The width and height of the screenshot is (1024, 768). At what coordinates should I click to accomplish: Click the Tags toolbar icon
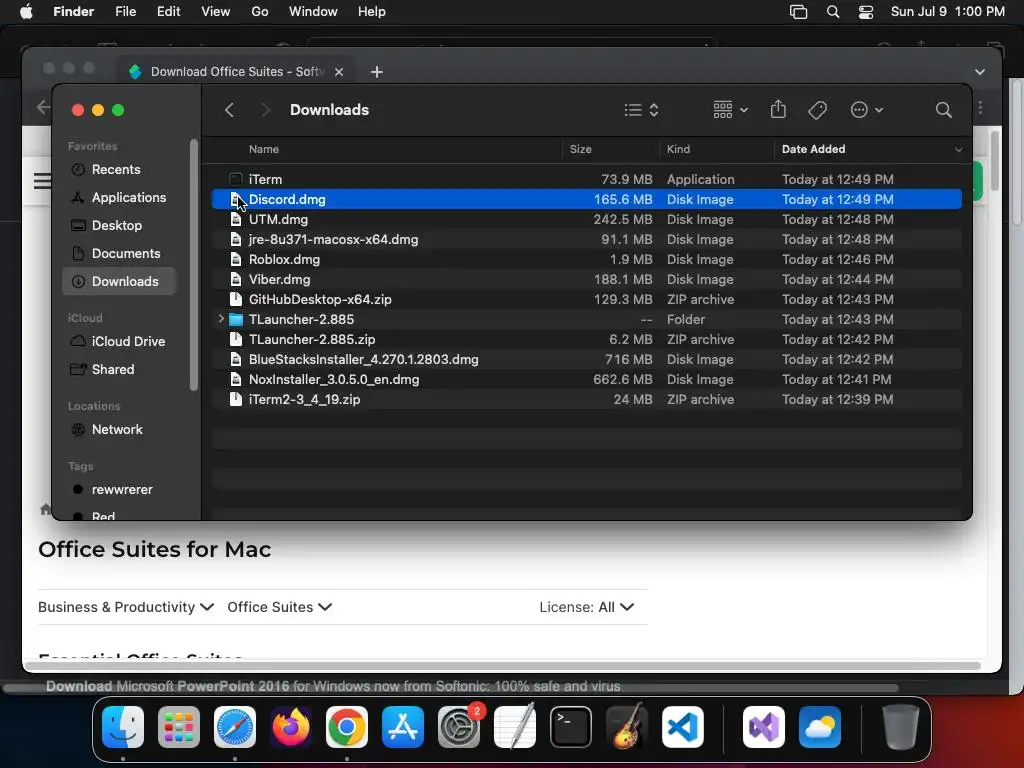(x=817, y=110)
